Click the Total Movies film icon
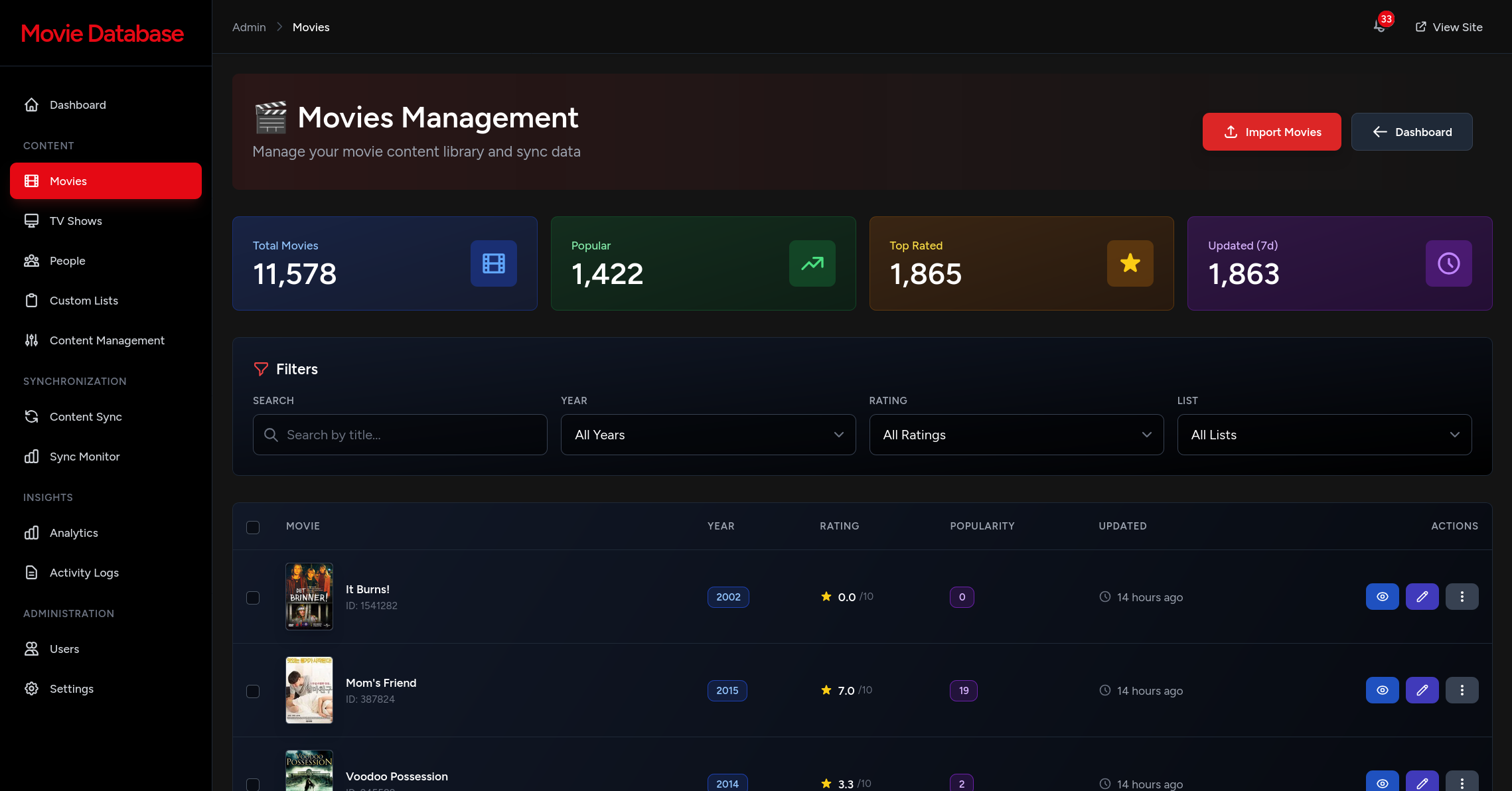The height and width of the screenshot is (791, 1512). coord(493,263)
